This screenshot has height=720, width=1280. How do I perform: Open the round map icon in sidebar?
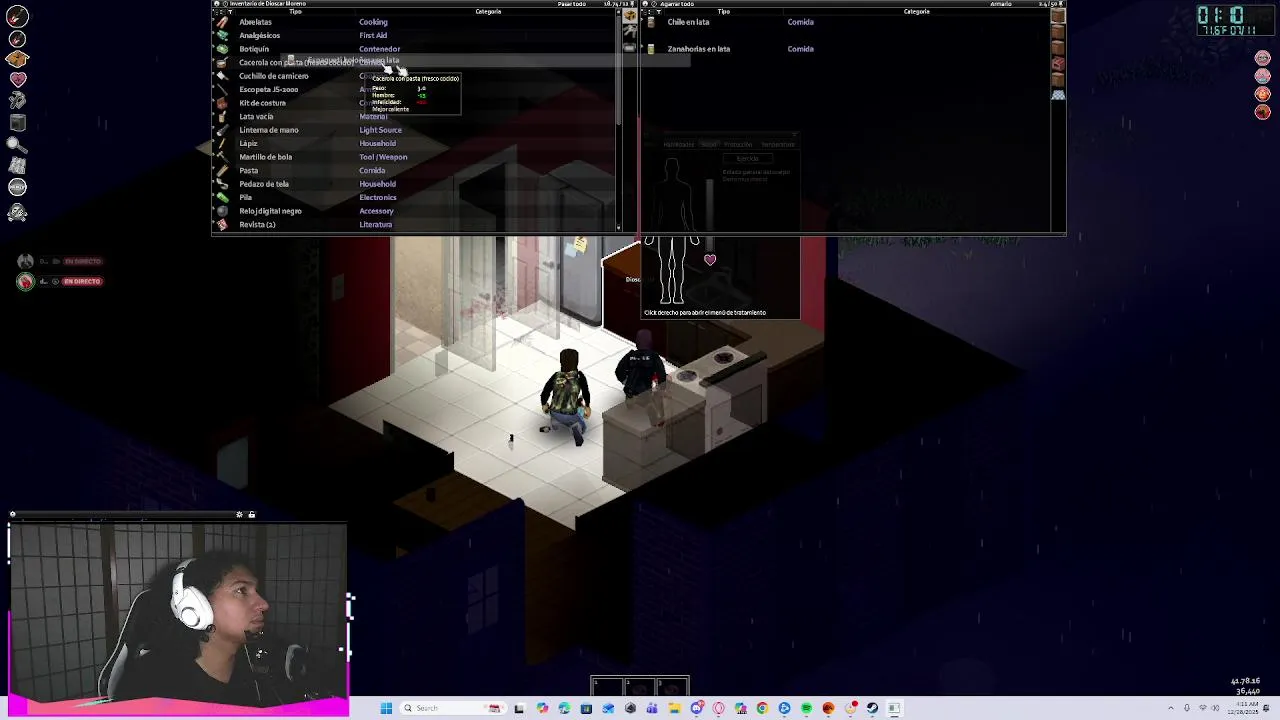(x=17, y=187)
